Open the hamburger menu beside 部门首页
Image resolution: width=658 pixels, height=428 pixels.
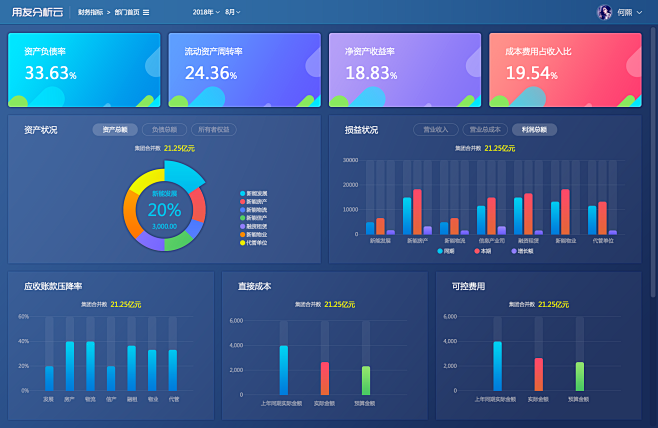[146, 13]
